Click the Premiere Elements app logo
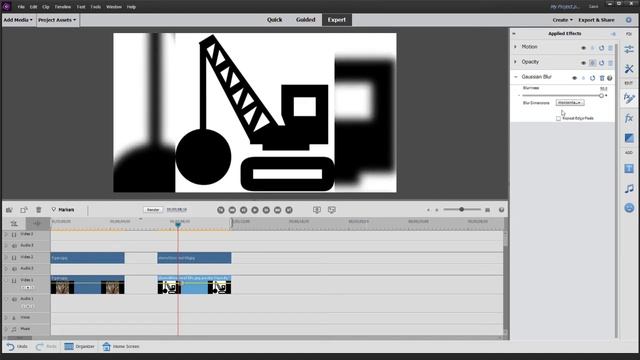640x360 pixels. [x=6, y=6]
